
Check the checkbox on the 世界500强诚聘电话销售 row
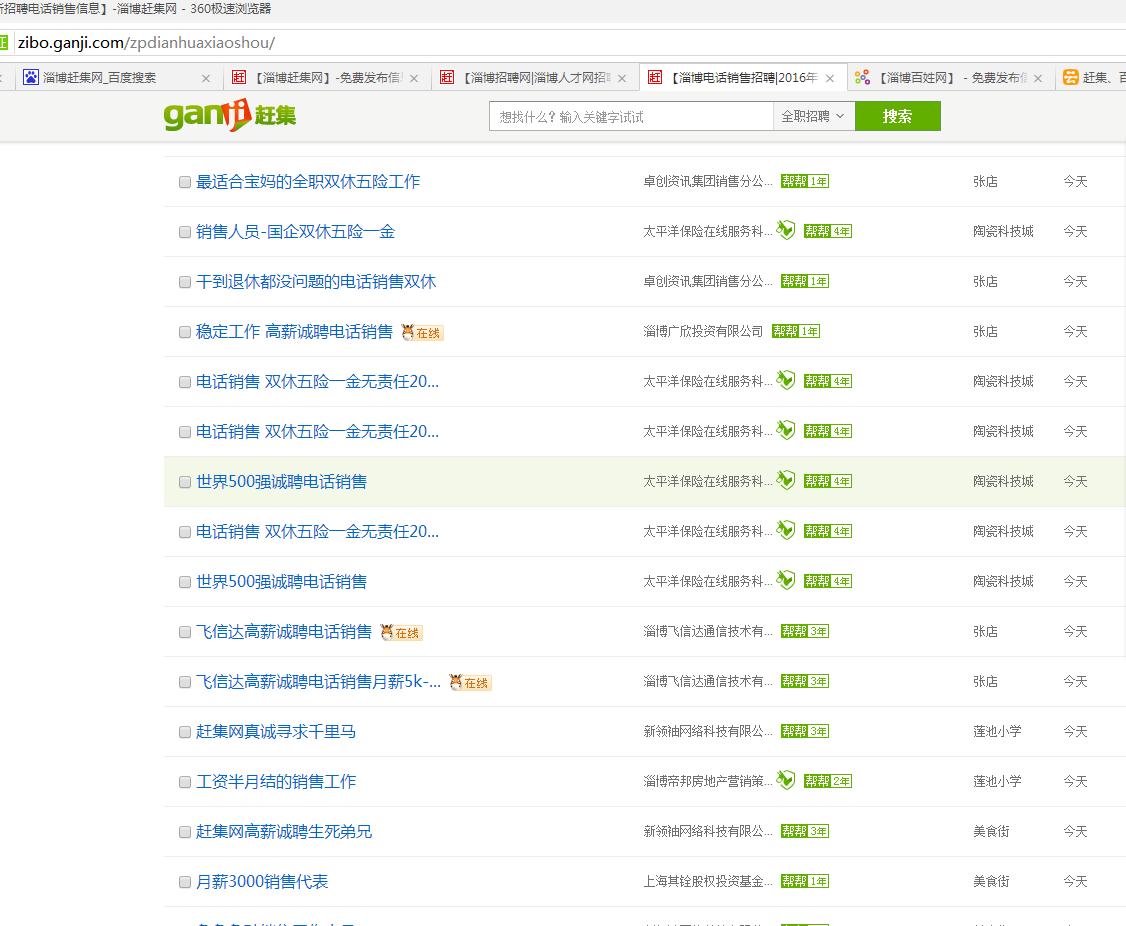coord(184,481)
